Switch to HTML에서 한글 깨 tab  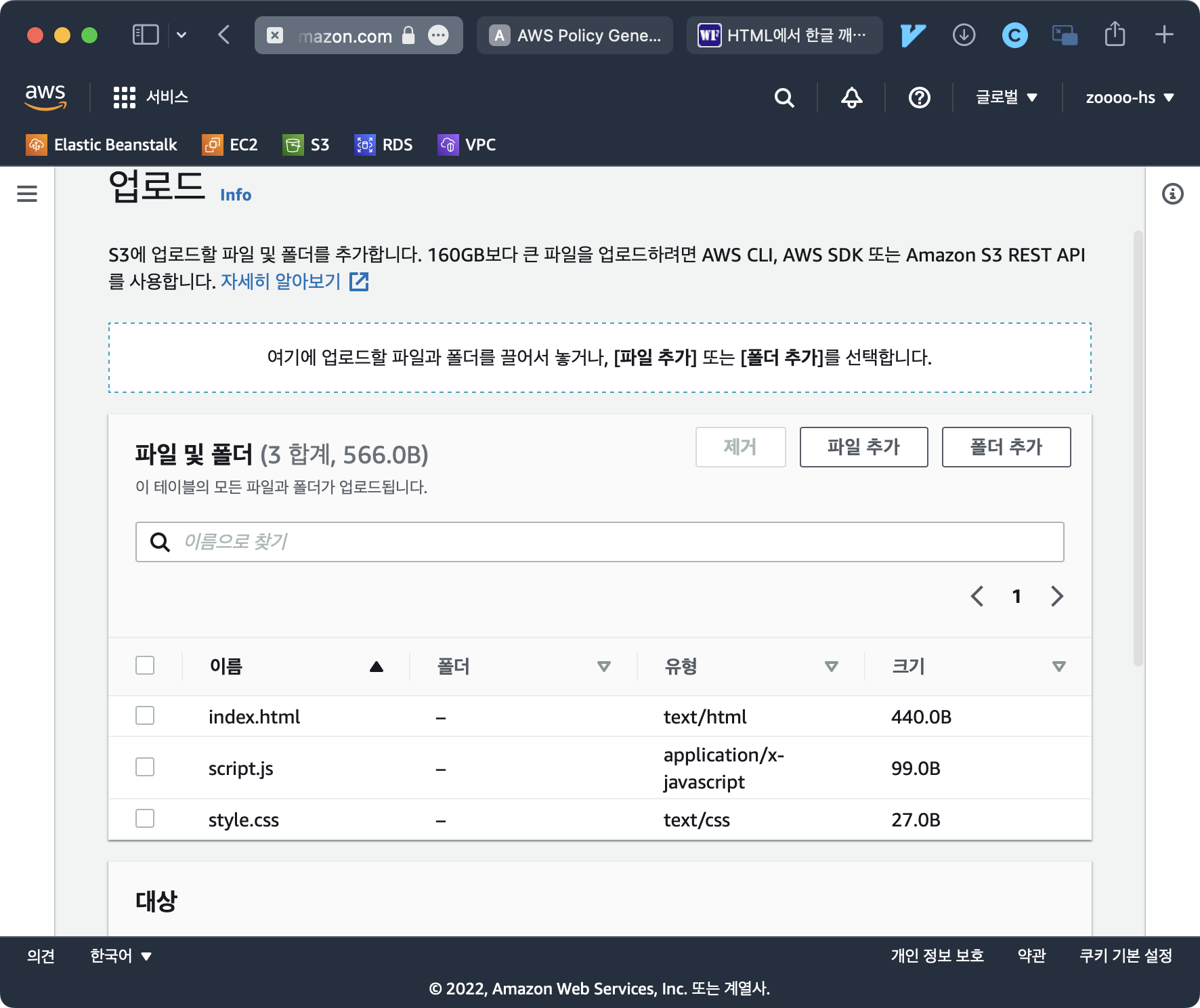(x=785, y=35)
